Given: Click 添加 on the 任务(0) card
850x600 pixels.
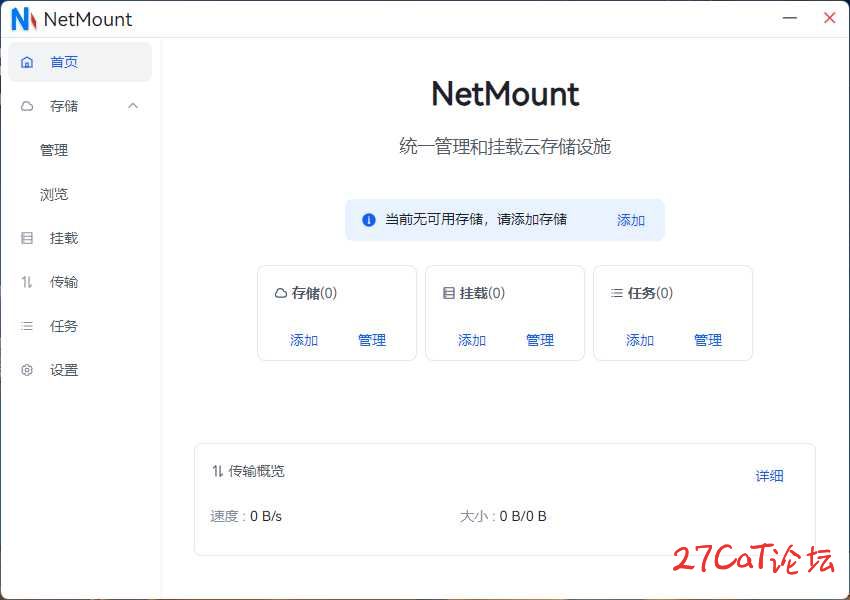Looking at the screenshot, I should (x=640, y=340).
